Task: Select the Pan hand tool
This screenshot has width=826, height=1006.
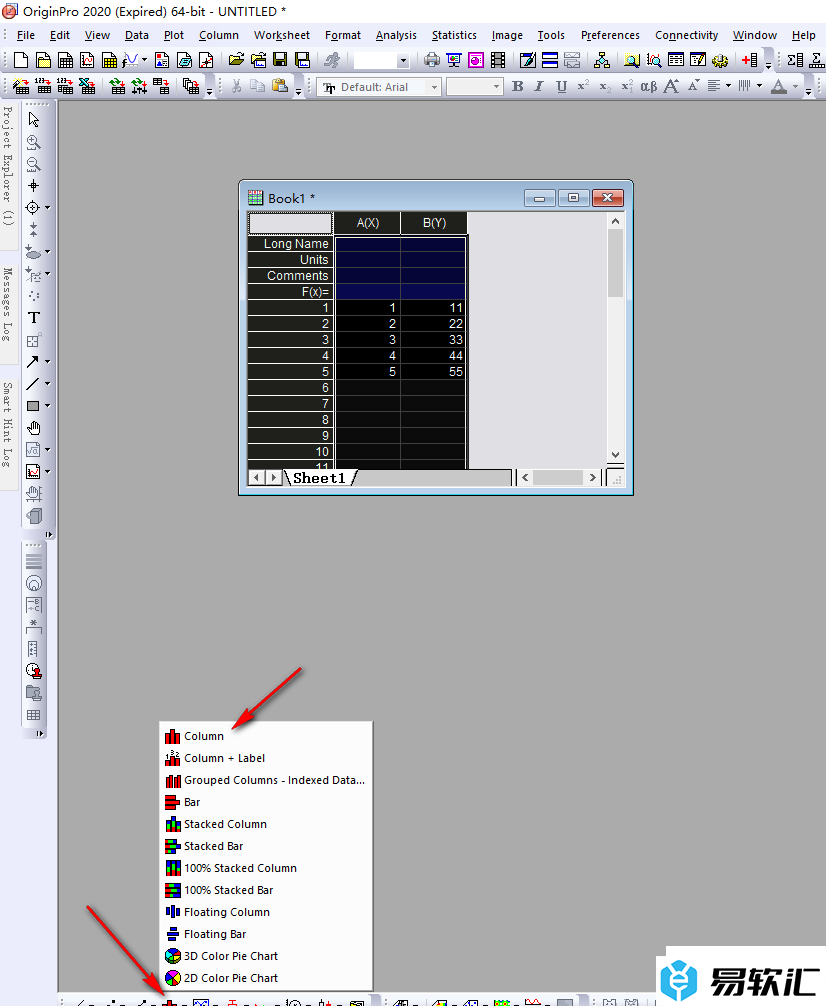Action: tap(33, 428)
